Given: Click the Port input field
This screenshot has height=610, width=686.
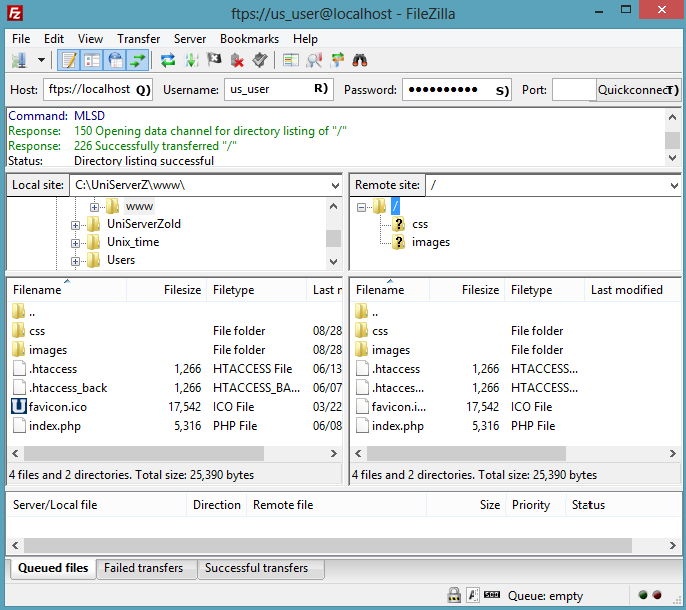Looking at the screenshot, I should click(574, 89).
